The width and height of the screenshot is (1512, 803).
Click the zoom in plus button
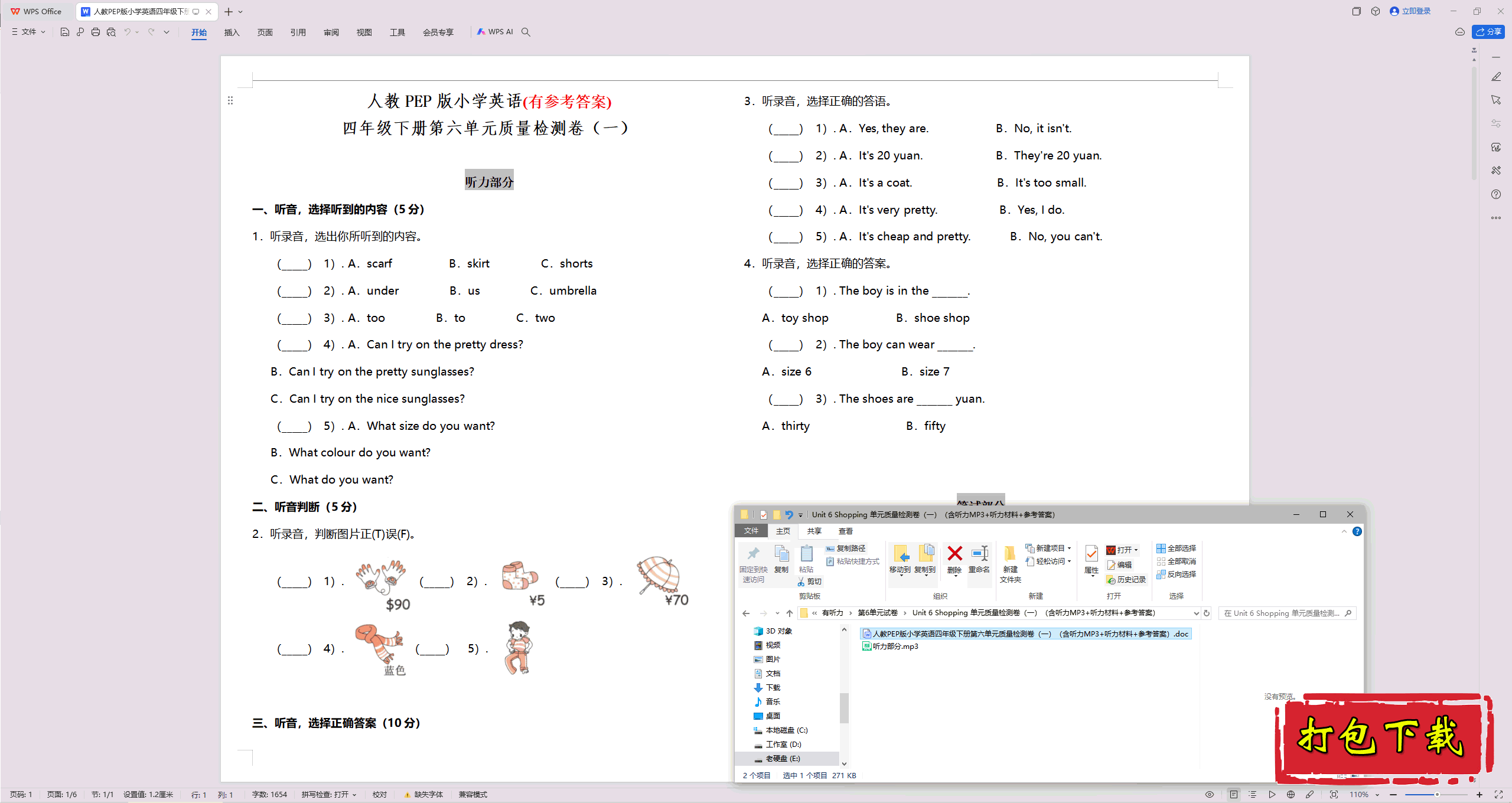tap(1480, 795)
